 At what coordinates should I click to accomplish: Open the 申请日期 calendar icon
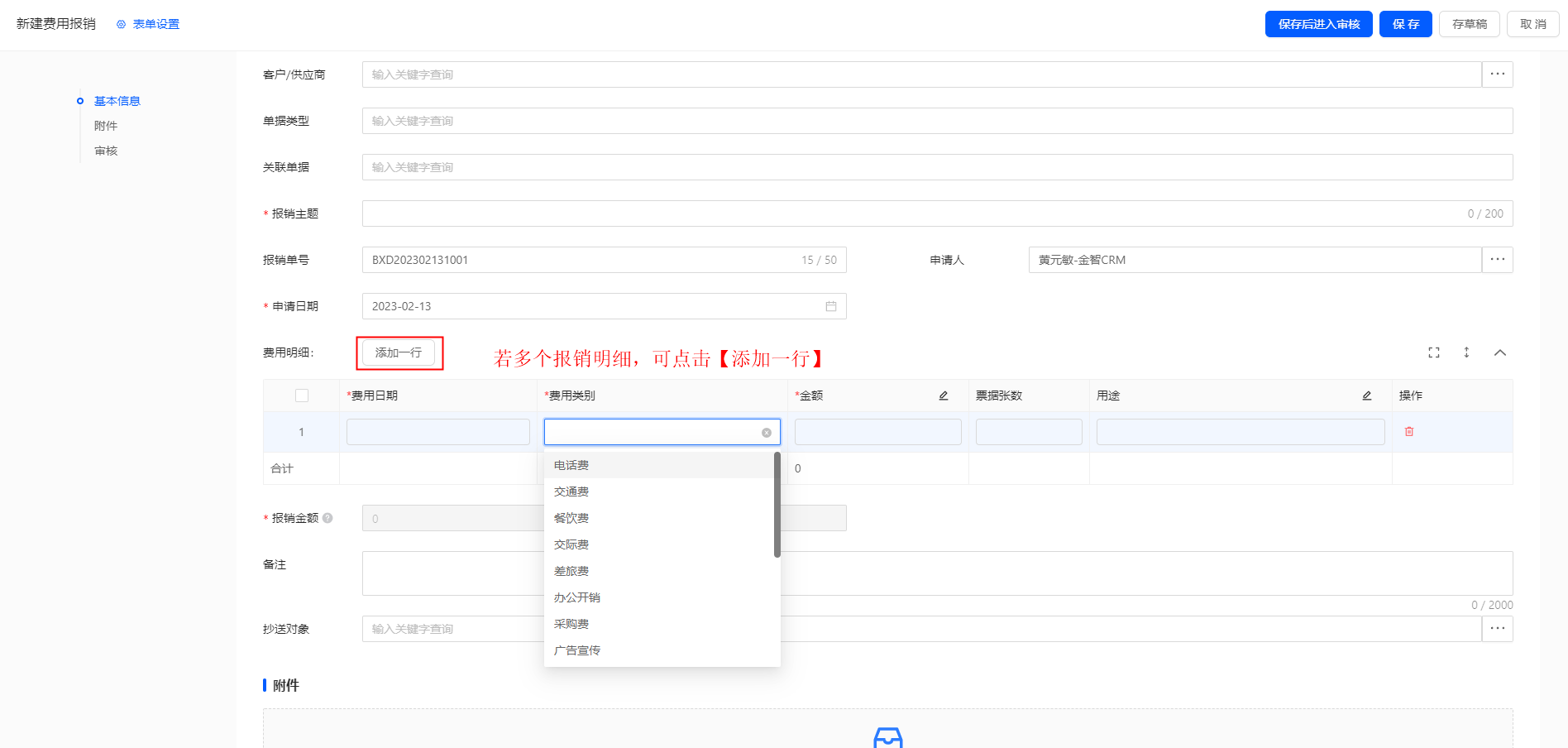pyautogui.click(x=831, y=306)
